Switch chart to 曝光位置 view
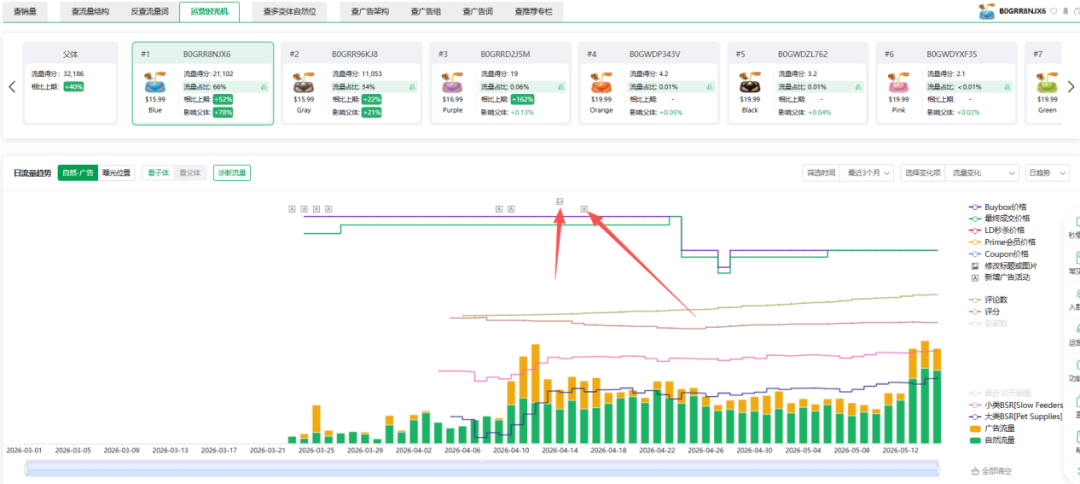Viewport: 1080px width, 484px height. 116,173
